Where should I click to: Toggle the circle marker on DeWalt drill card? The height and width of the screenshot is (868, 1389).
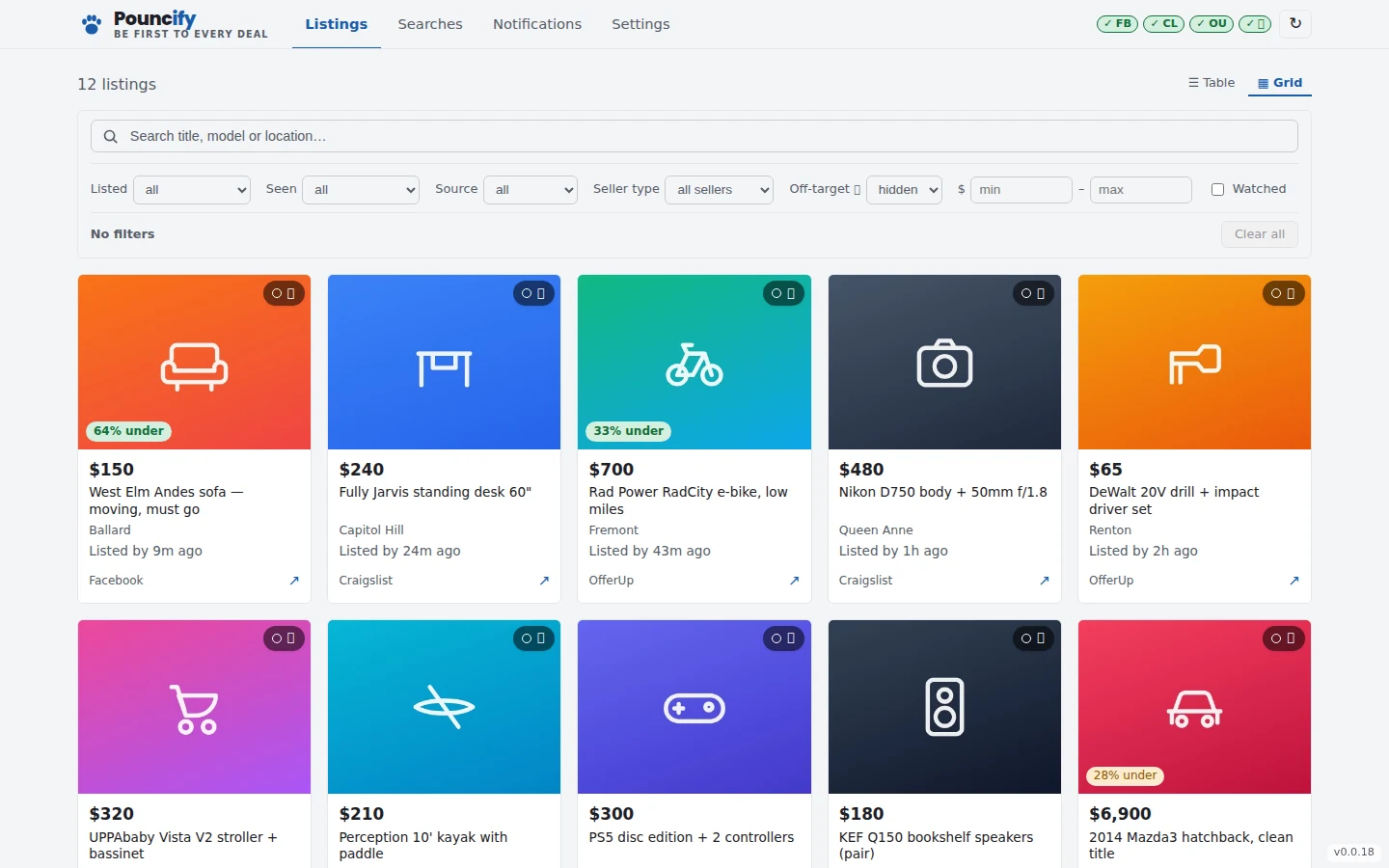(x=1276, y=293)
